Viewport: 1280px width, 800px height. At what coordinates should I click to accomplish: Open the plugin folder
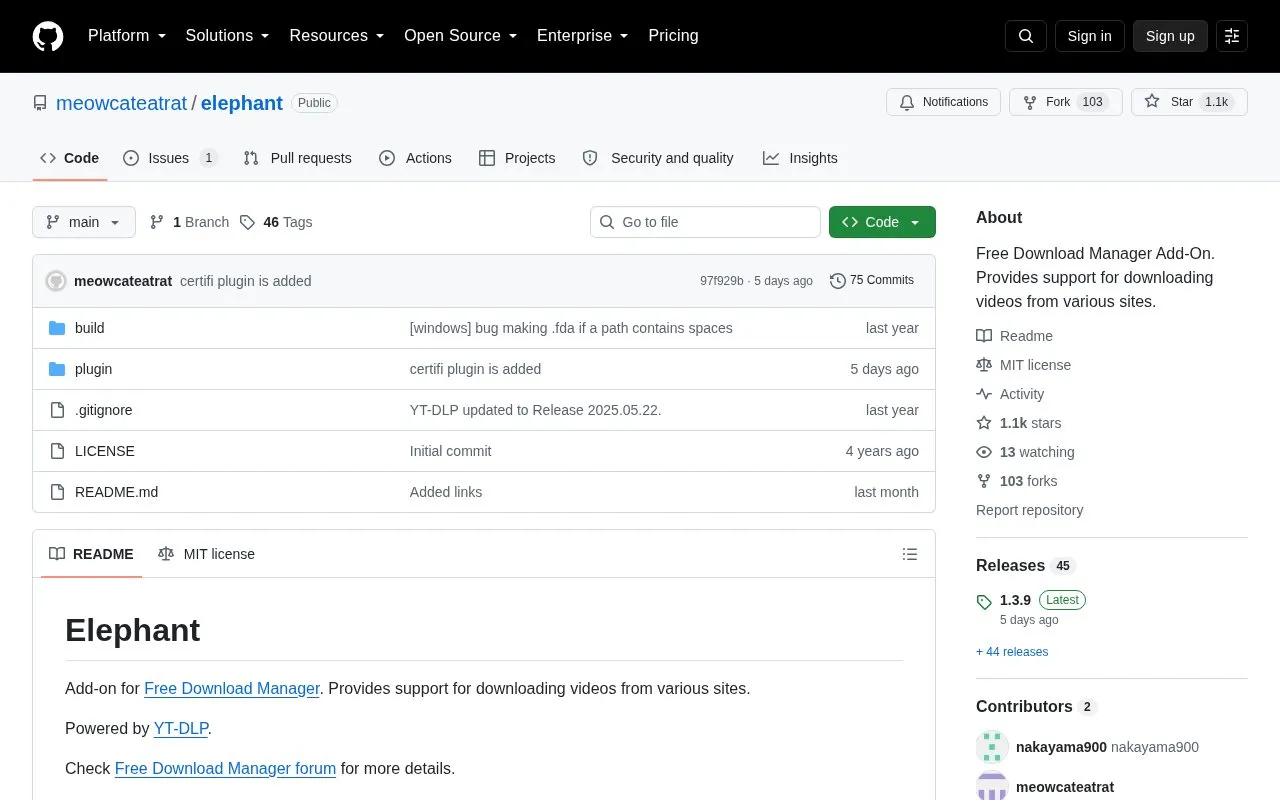(x=93, y=369)
